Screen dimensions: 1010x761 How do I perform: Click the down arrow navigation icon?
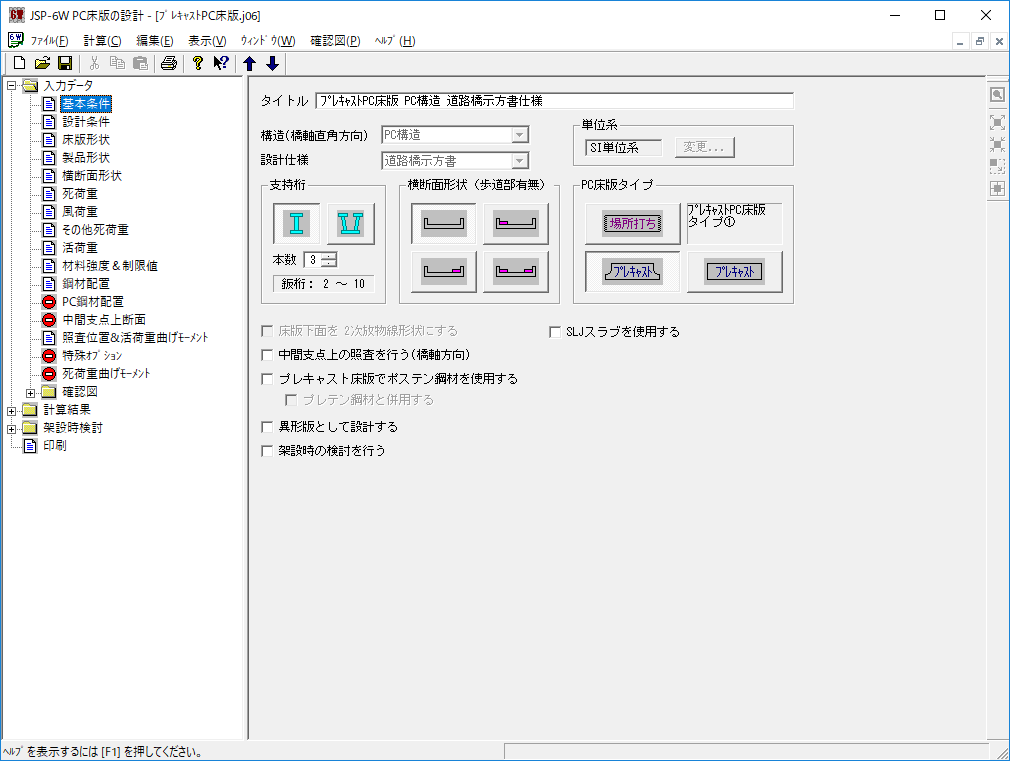coord(272,64)
